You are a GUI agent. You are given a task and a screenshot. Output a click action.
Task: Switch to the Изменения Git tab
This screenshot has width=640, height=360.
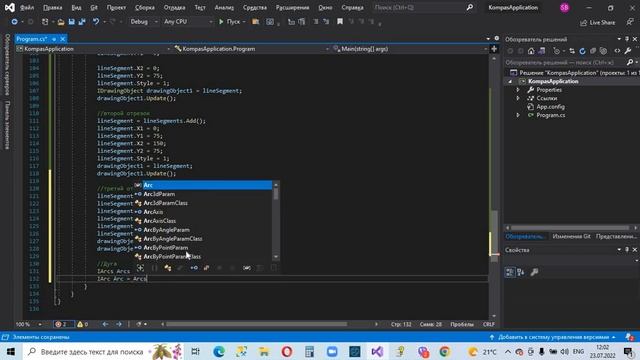pyautogui.click(x=571, y=237)
